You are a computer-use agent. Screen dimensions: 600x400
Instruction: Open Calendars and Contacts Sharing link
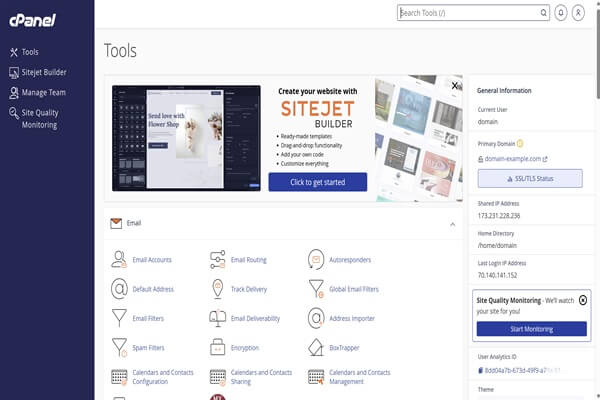(x=261, y=377)
